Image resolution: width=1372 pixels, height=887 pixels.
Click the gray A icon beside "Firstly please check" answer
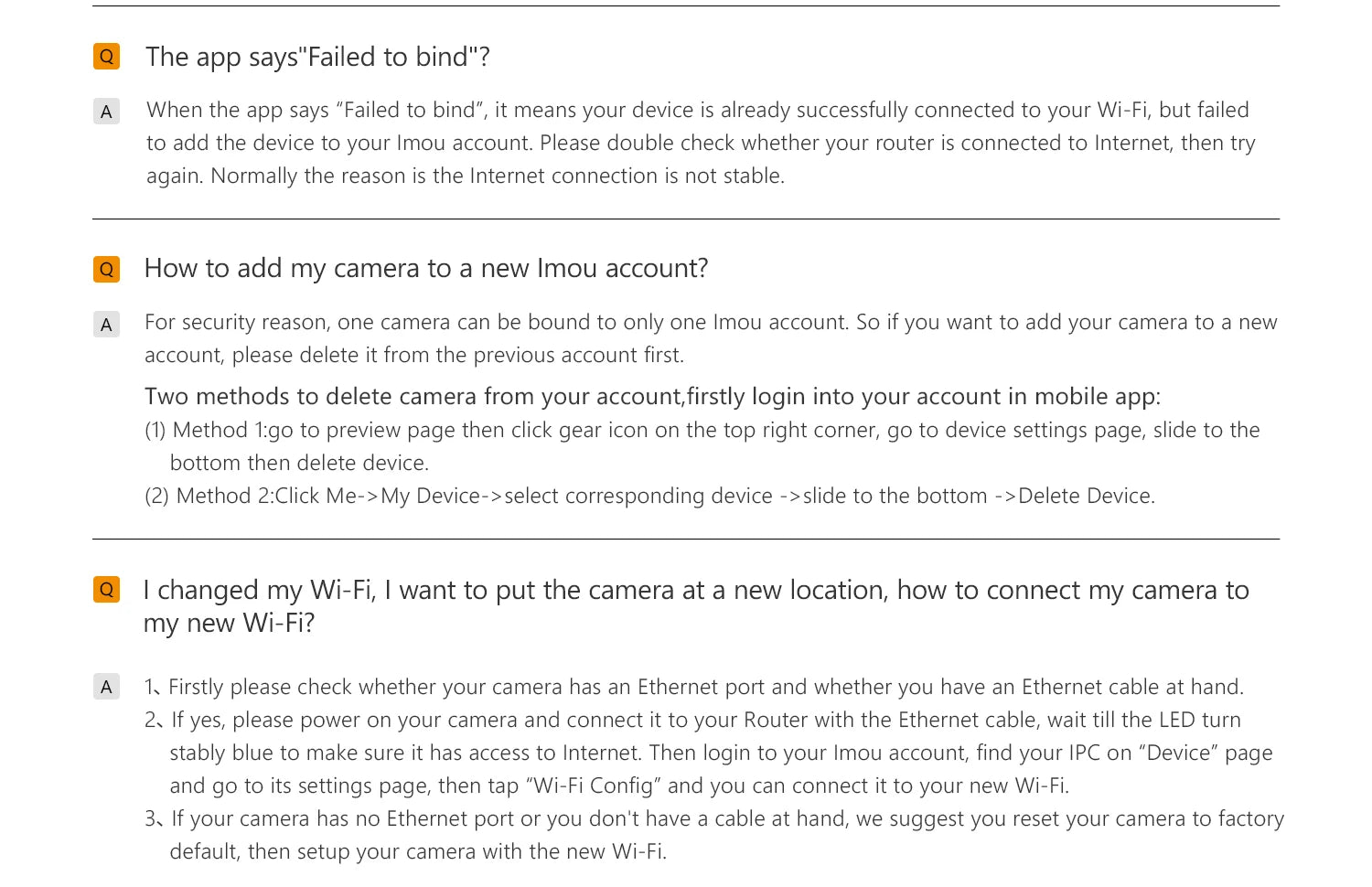click(106, 687)
